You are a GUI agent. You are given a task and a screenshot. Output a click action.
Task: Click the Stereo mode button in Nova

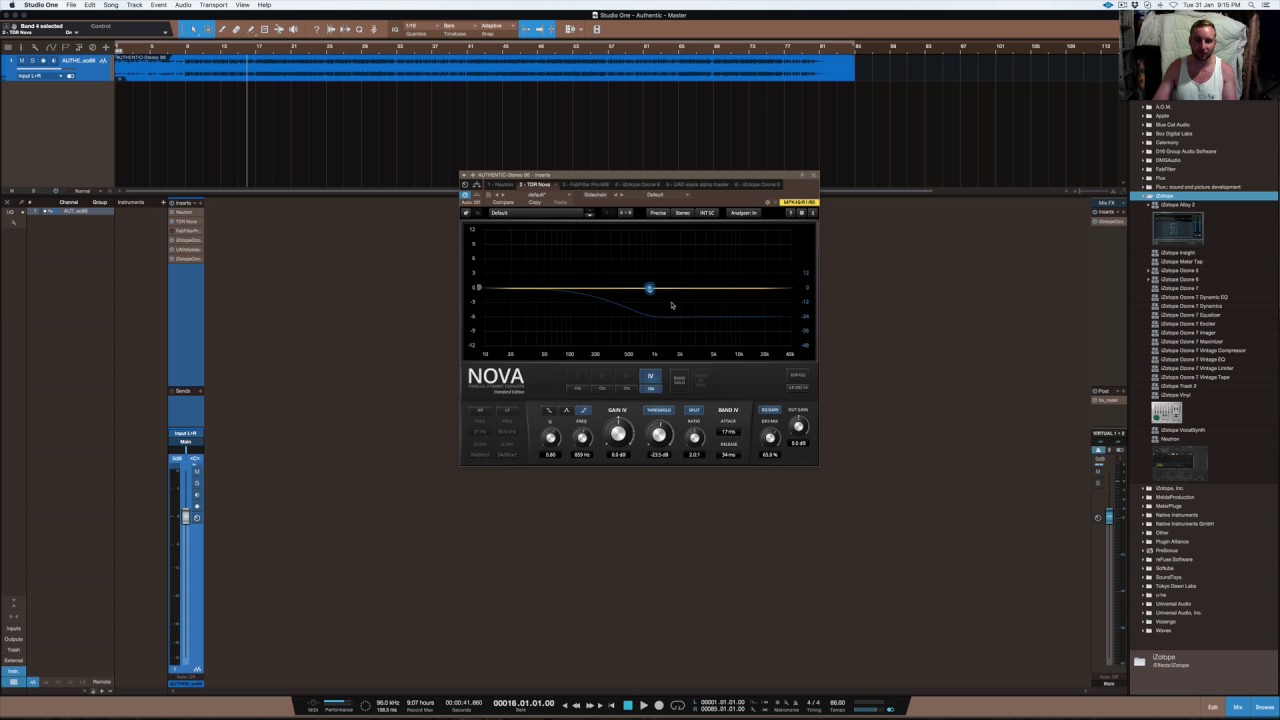coord(683,213)
